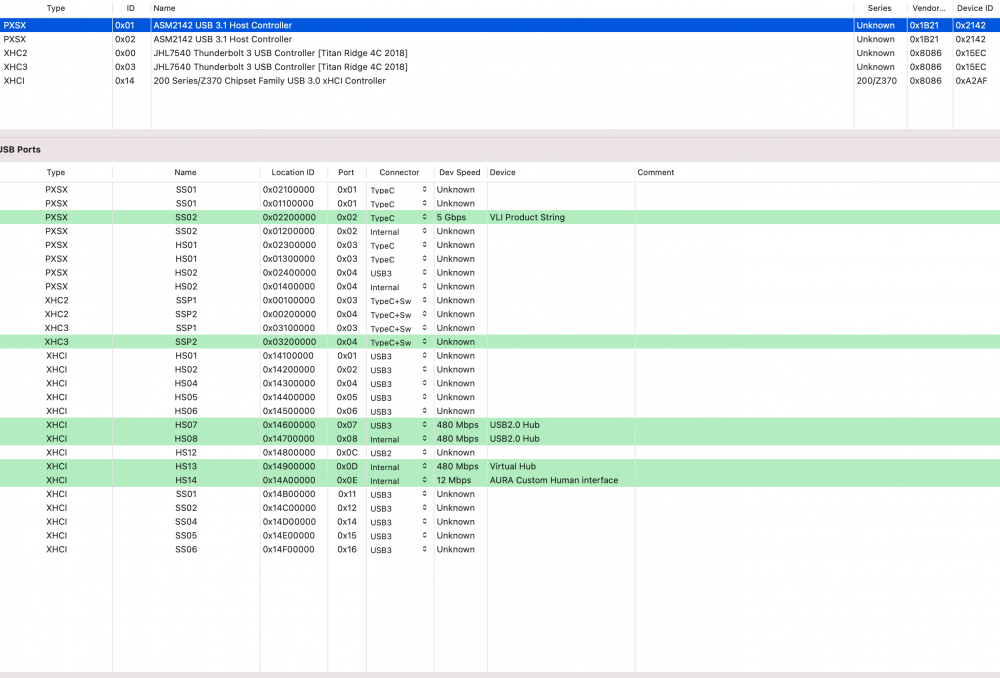1000x678 pixels.
Task: Open connector dropdown for HS14 AURA row
Action: point(399,480)
